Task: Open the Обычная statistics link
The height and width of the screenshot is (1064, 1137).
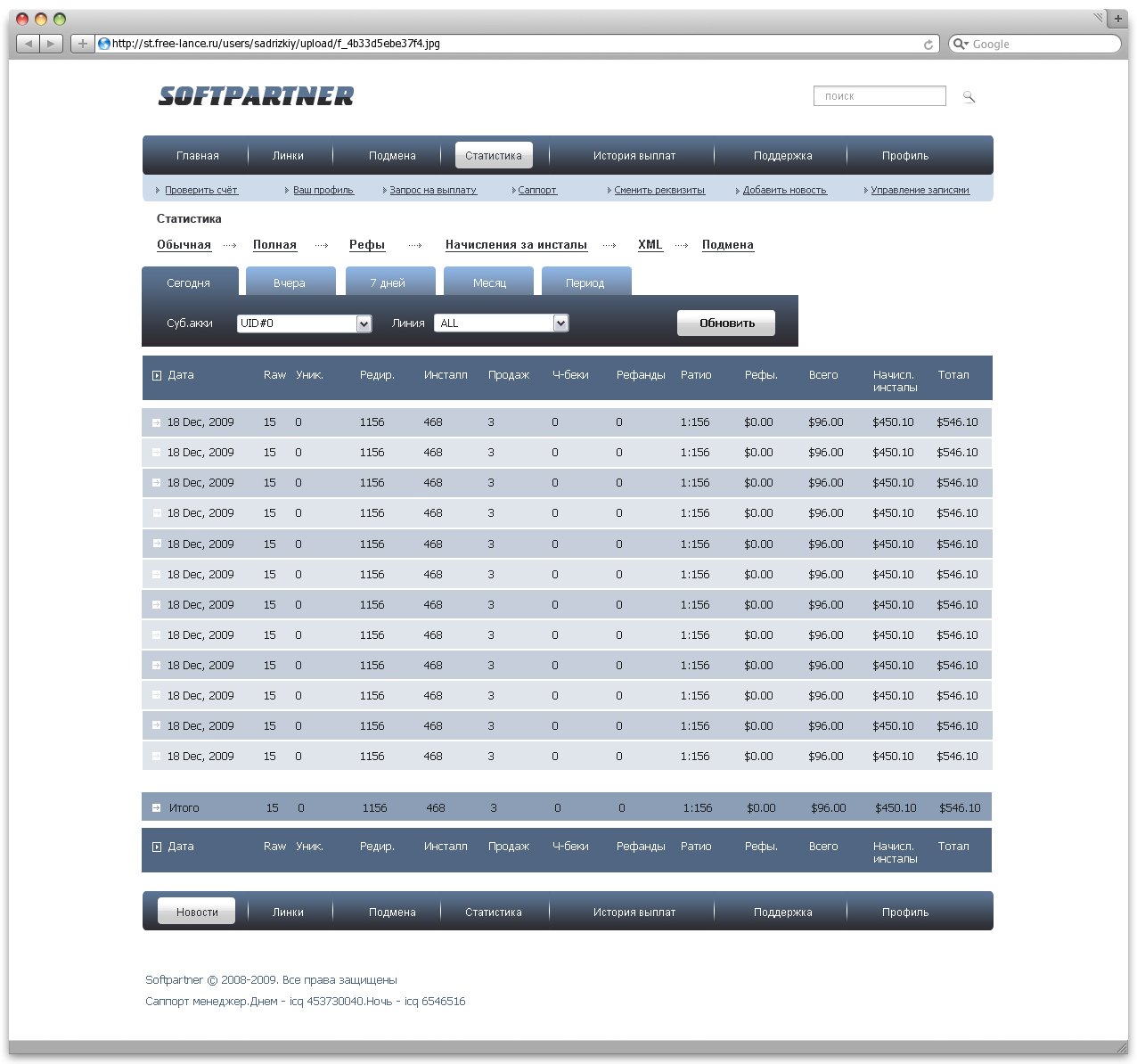Action: pyautogui.click(x=184, y=245)
